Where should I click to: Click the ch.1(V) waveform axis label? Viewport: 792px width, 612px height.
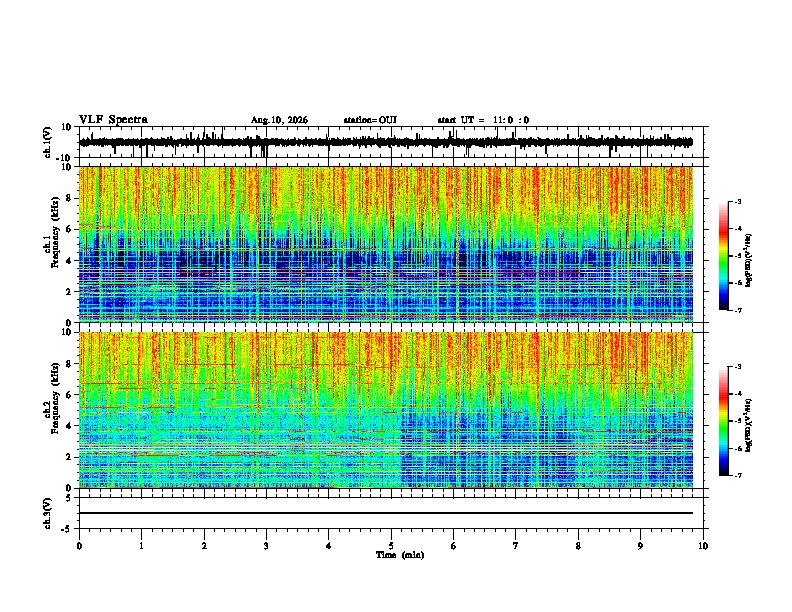click(x=48, y=142)
